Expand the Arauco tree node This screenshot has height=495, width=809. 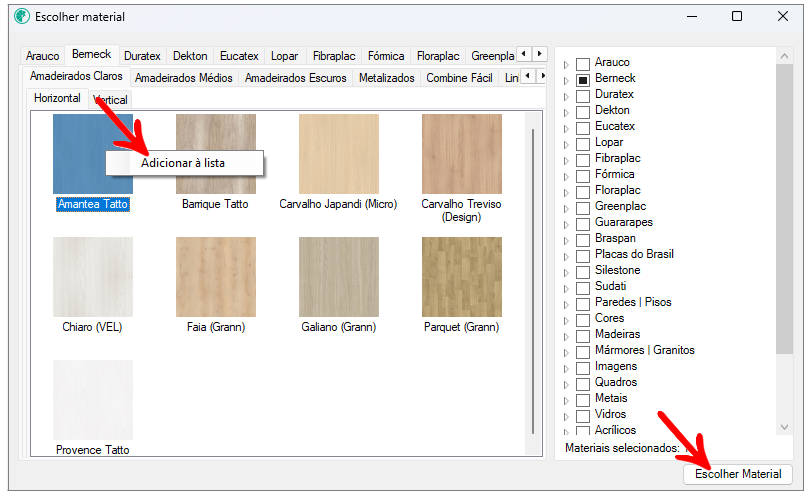[x=566, y=65]
